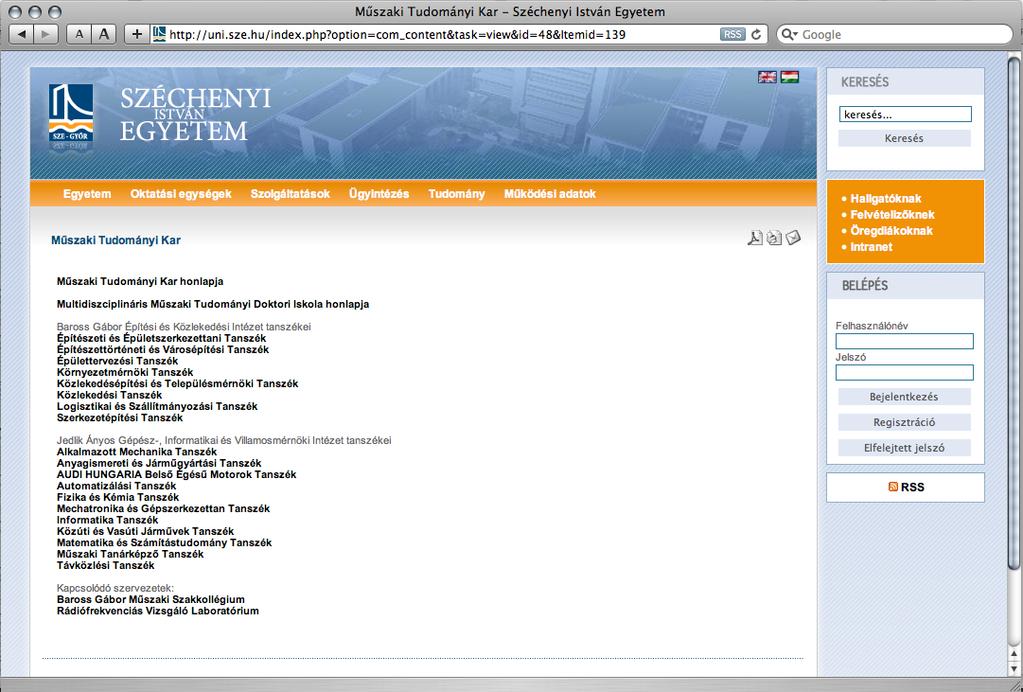Focus the keresés... search field

(905, 114)
